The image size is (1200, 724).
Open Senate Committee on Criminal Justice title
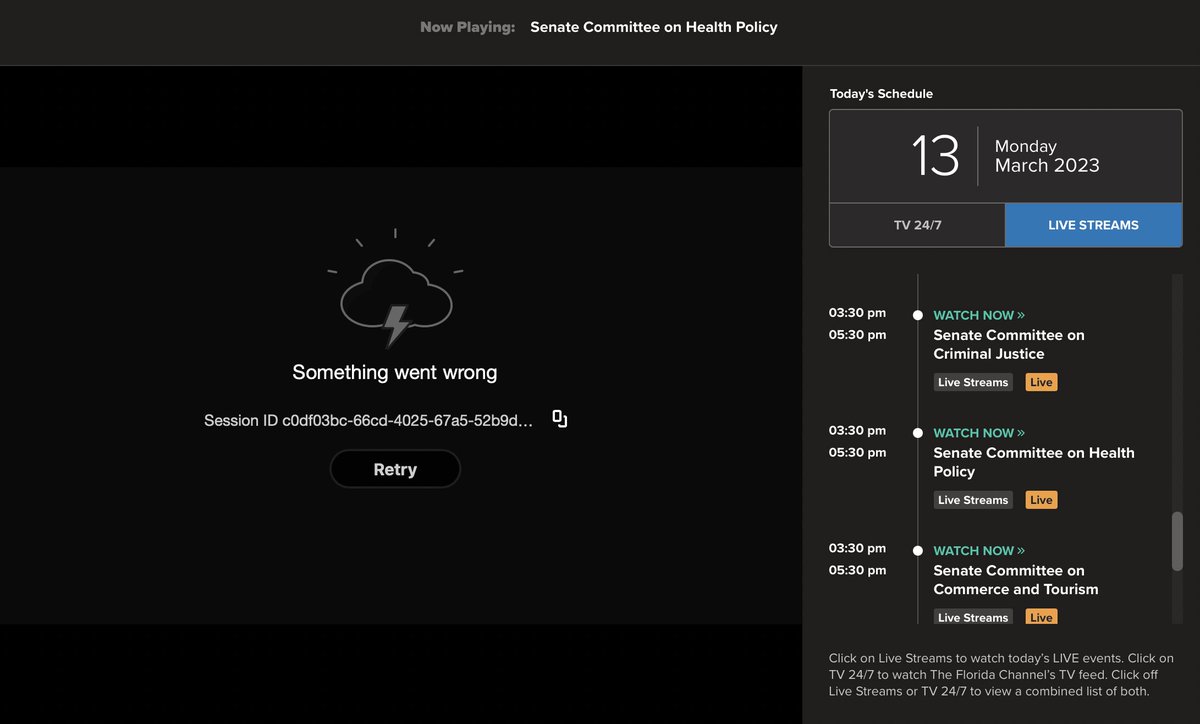pos(1009,344)
